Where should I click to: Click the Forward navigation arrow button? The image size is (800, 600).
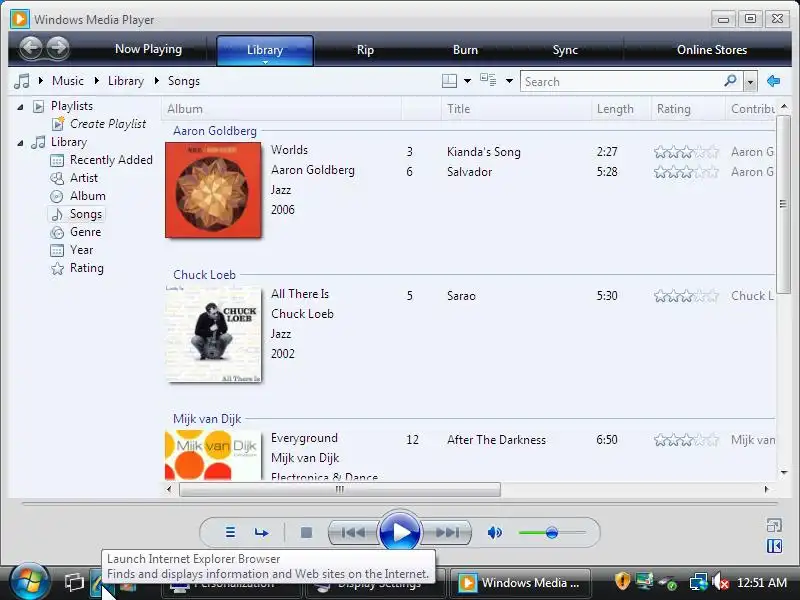pos(58,48)
